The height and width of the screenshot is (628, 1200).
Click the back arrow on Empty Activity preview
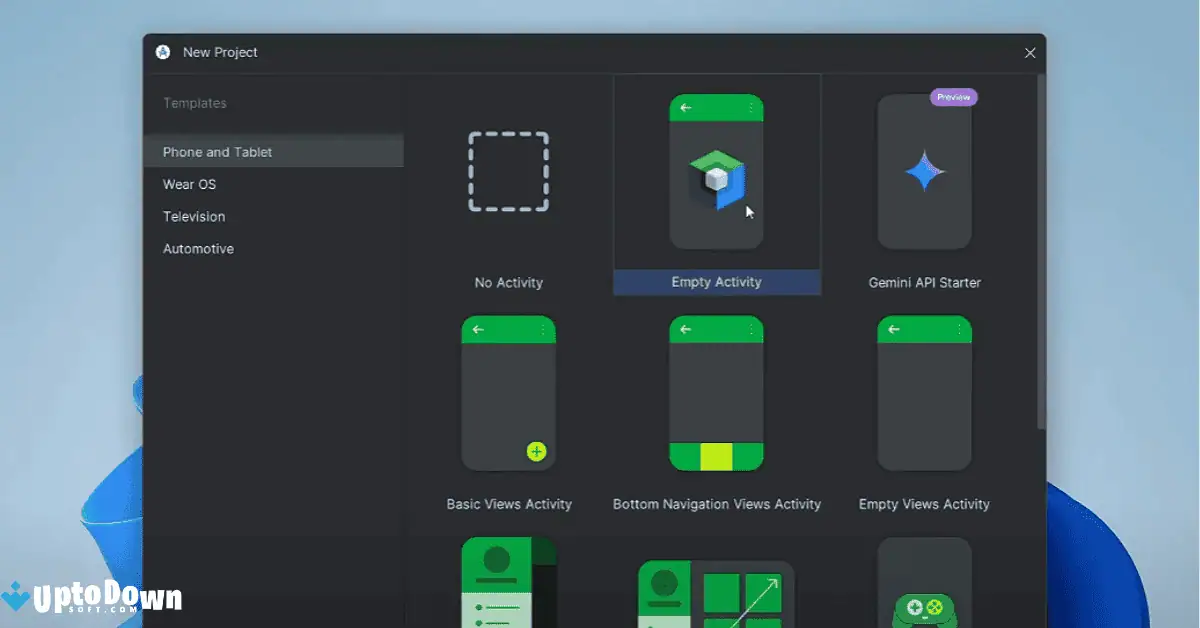[685, 108]
